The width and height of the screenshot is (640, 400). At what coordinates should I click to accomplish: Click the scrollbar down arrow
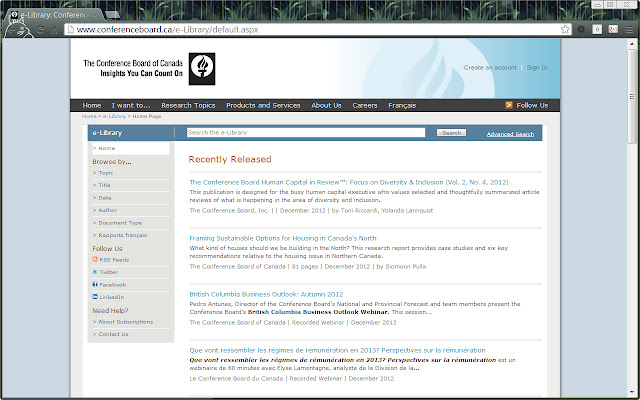(x=632, y=392)
